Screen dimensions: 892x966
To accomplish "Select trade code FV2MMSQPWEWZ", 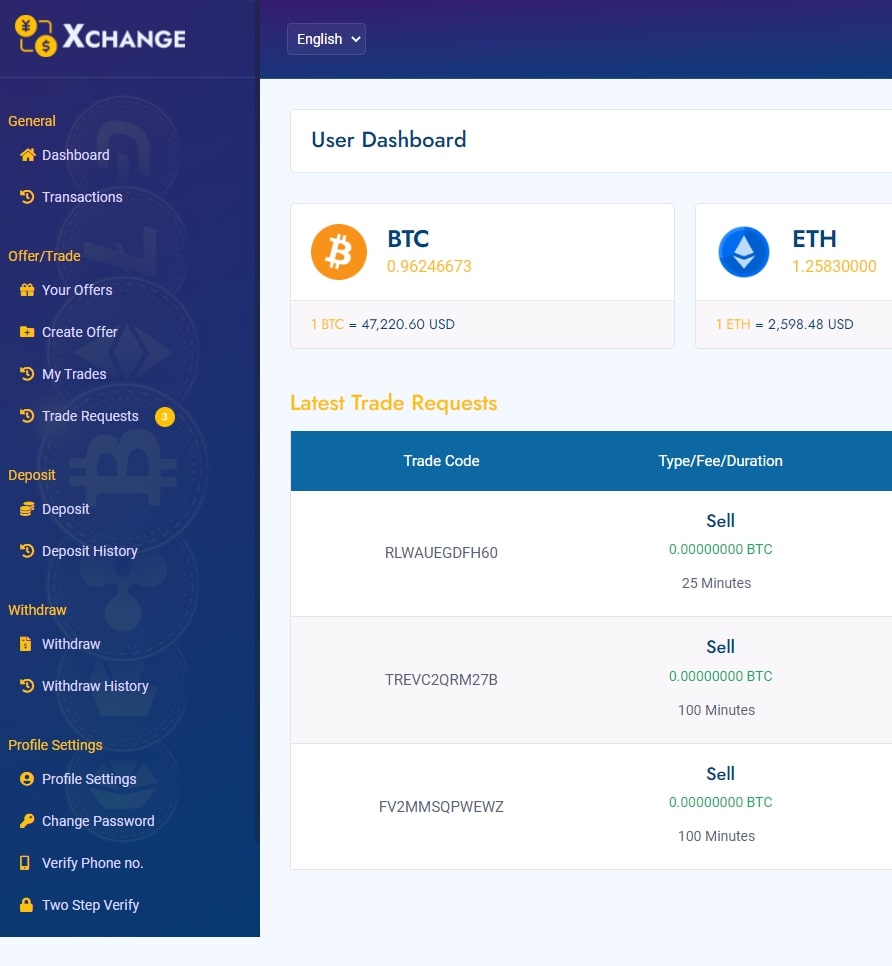I will click(441, 806).
